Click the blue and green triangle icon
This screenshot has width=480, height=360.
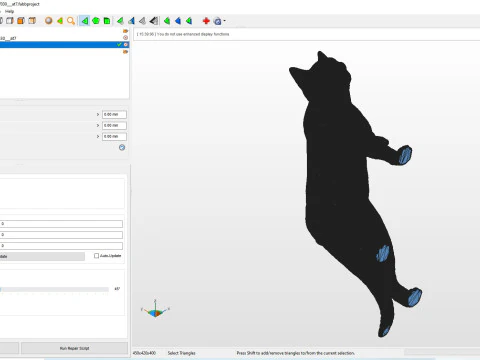131,21
